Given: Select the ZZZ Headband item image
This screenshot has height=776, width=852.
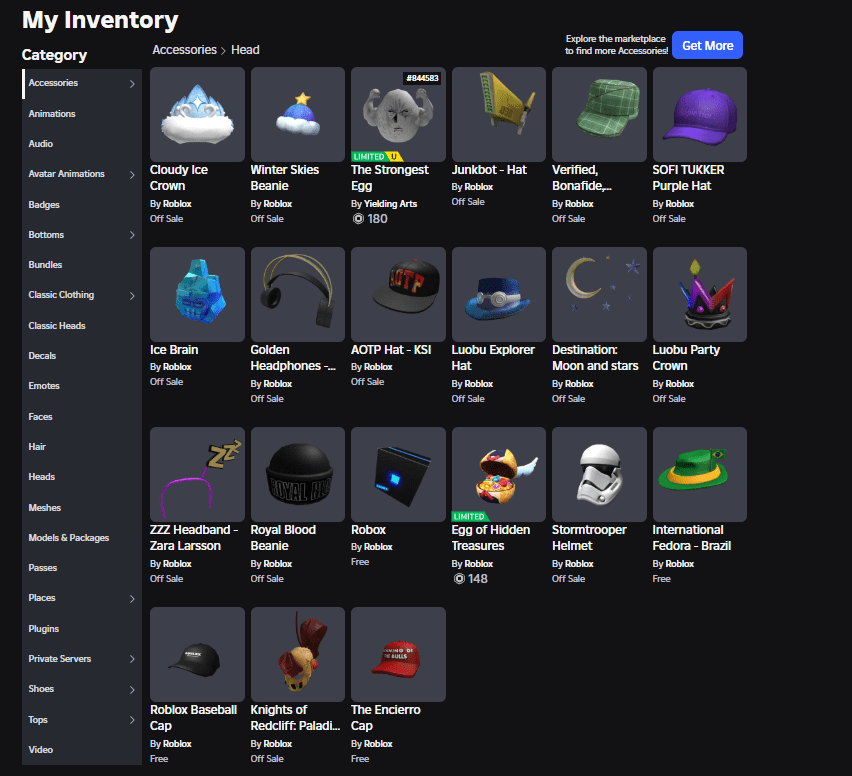Looking at the screenshot, I should [197, 474].
